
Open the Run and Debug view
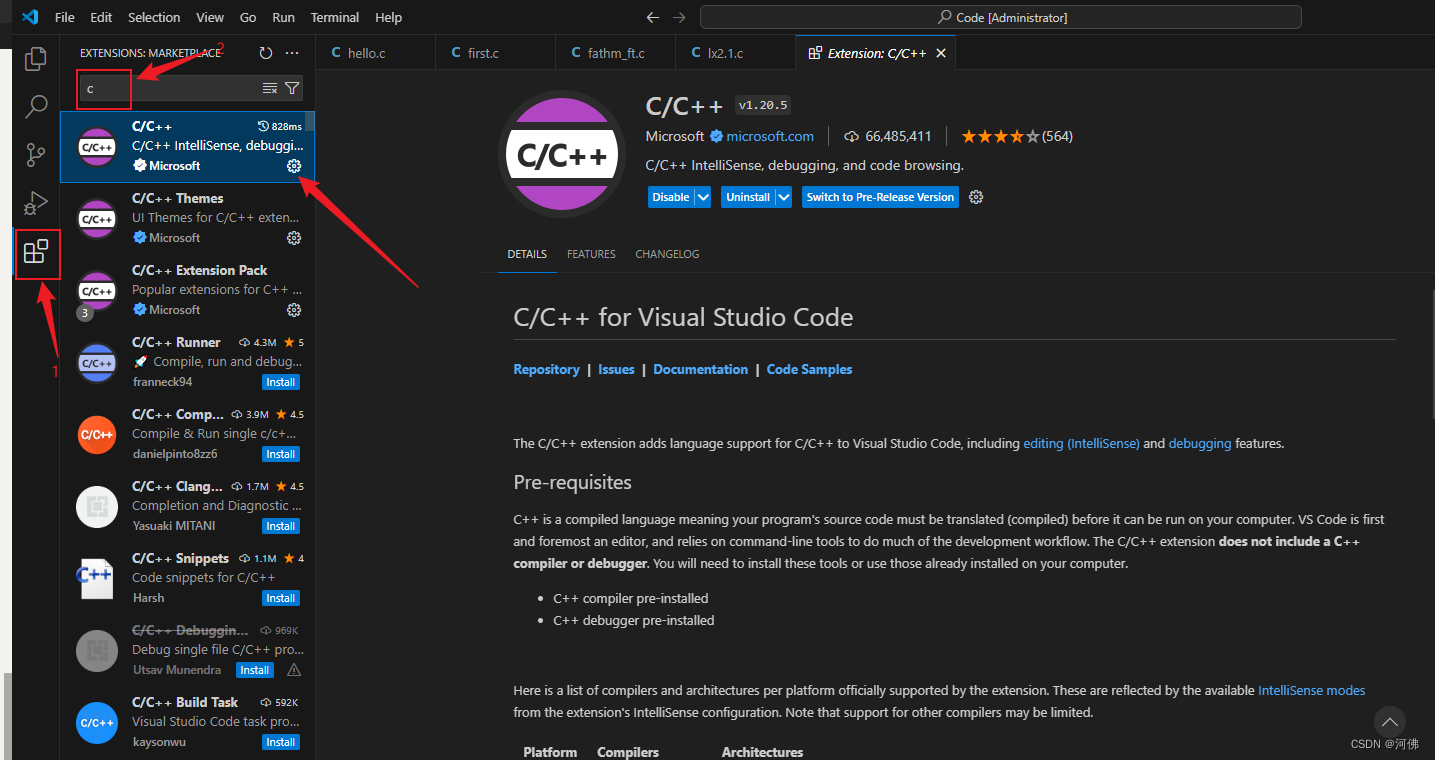pos(36,203)
